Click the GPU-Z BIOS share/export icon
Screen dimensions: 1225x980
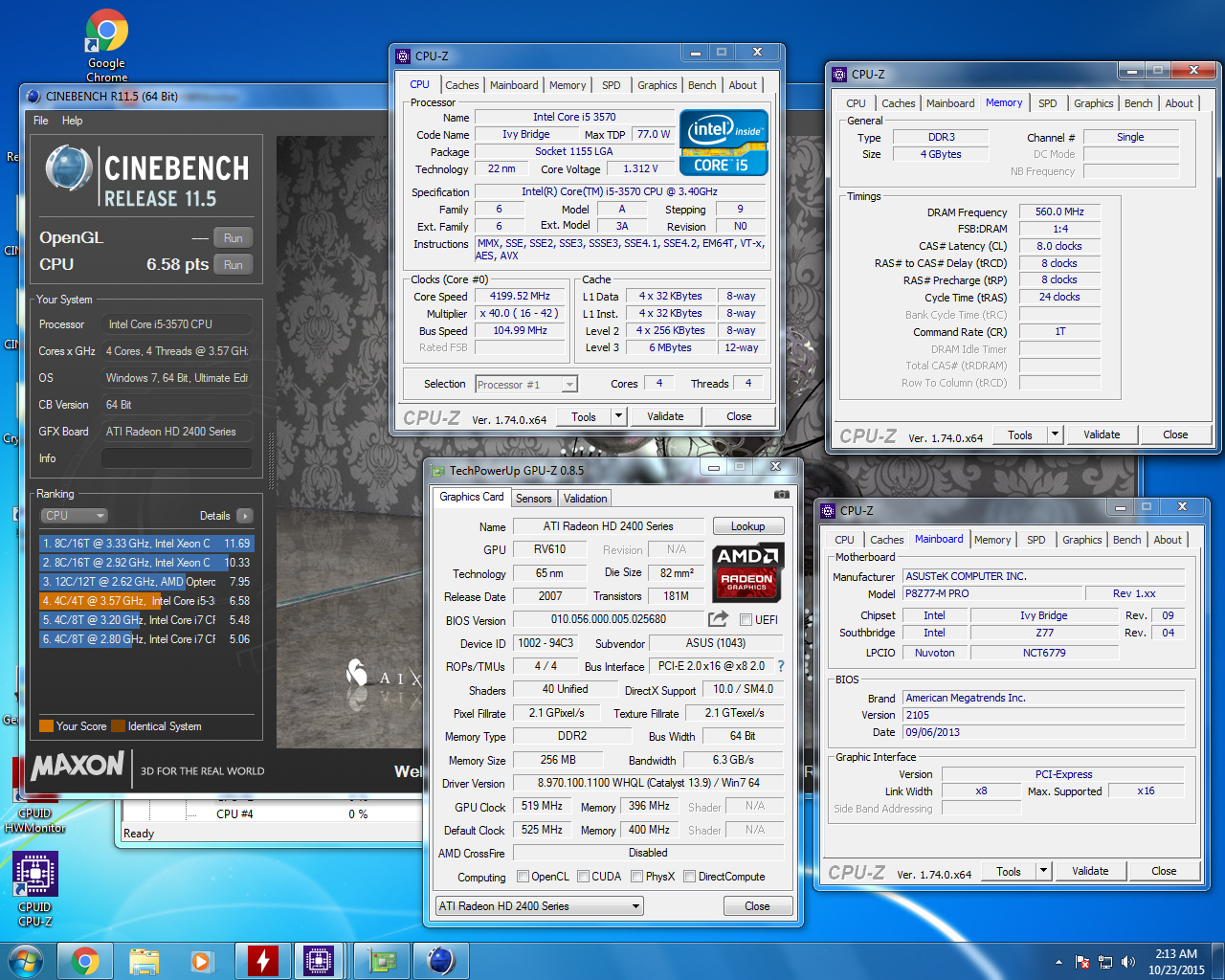click(x=718, y=619)
